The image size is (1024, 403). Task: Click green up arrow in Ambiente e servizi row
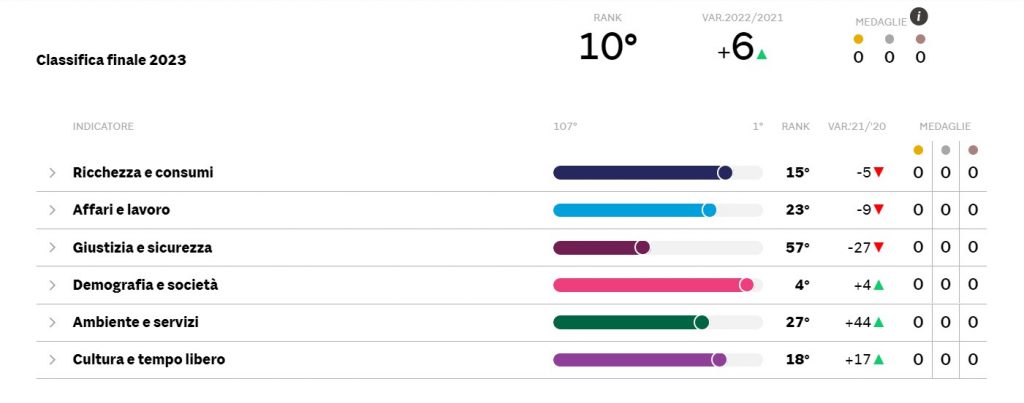(878, 322)
